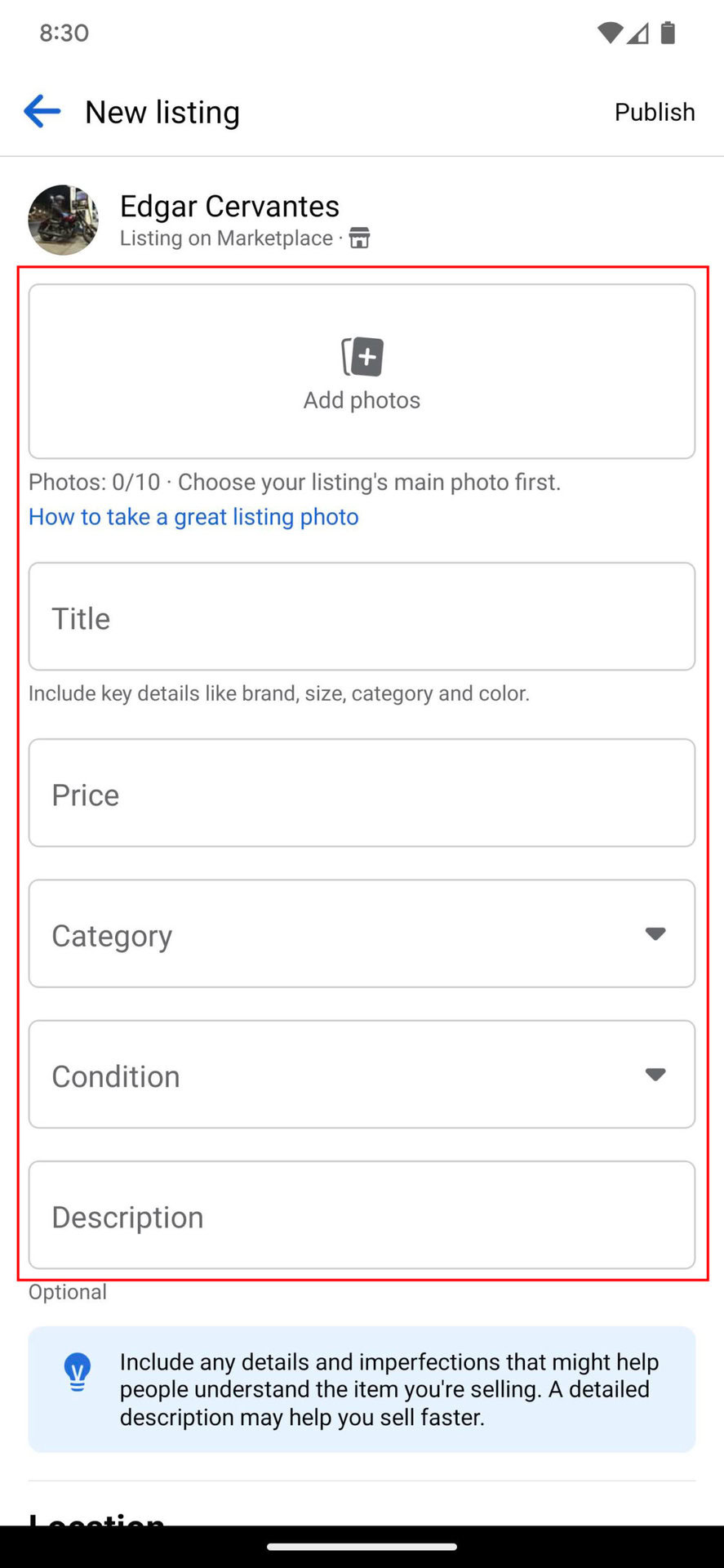Tap the battery status icon
The width and height of the screenshot is (724, 1568).
(x=668, y=33)
